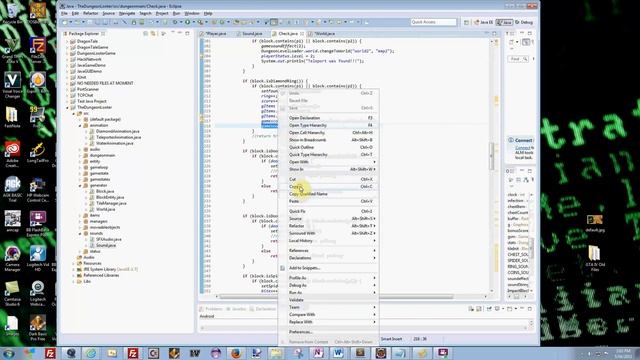Viewport: 640px width, 360px height.
Task: Expand the Referenced Libraries node
Action: pos(74,276)
